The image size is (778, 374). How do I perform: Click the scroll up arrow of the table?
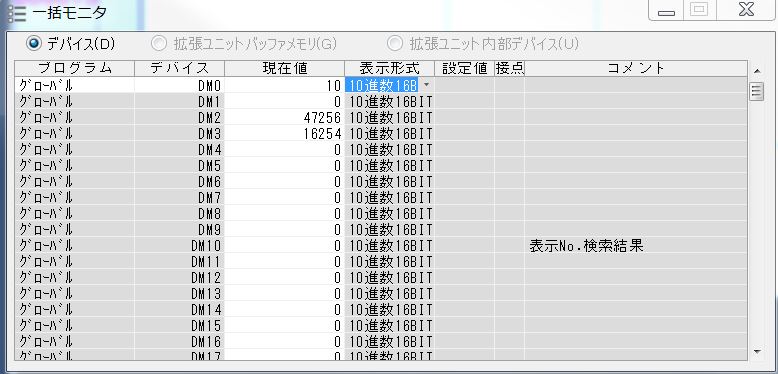(x=757, y=70)
